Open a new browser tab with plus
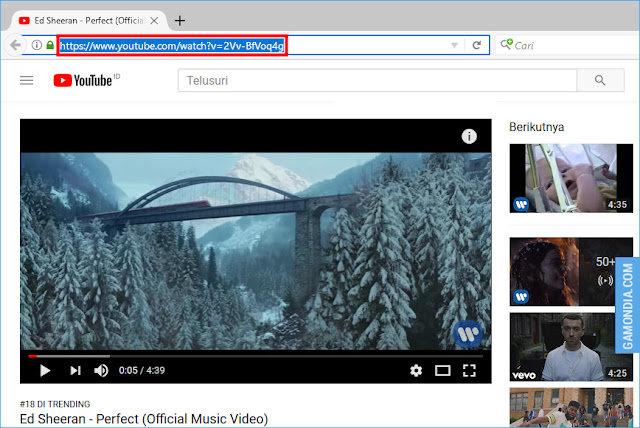This screenshot has height=428, width=640. click(180, 20)
